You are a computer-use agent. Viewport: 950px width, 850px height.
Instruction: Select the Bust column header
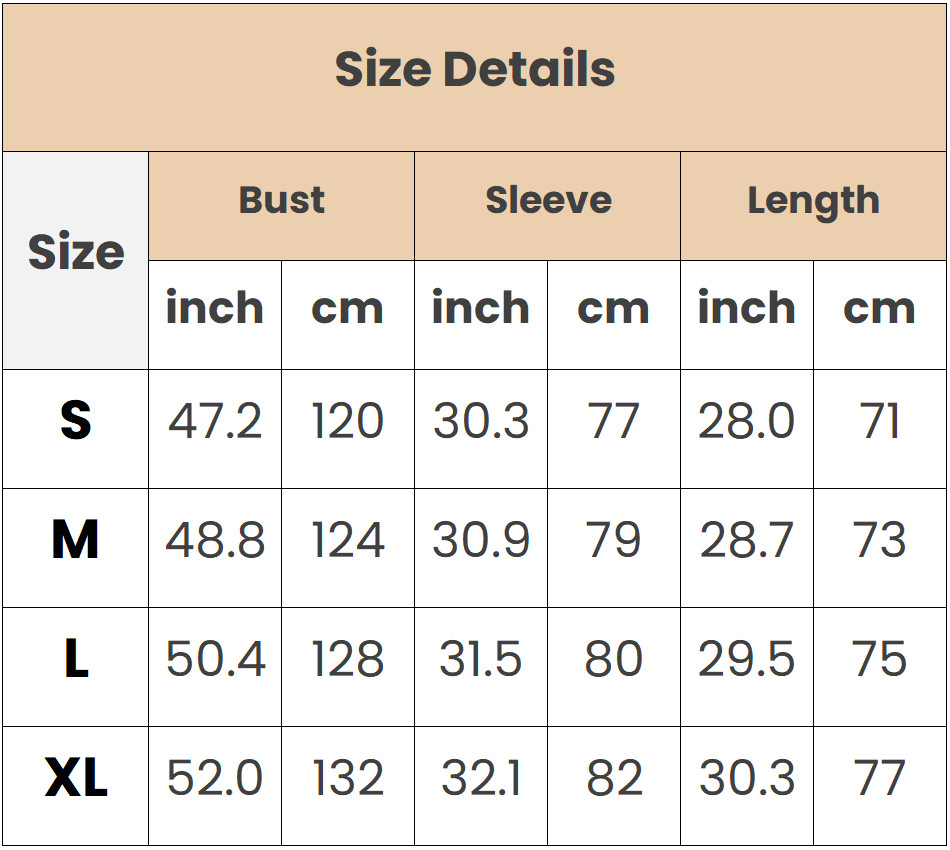[281, 201]
